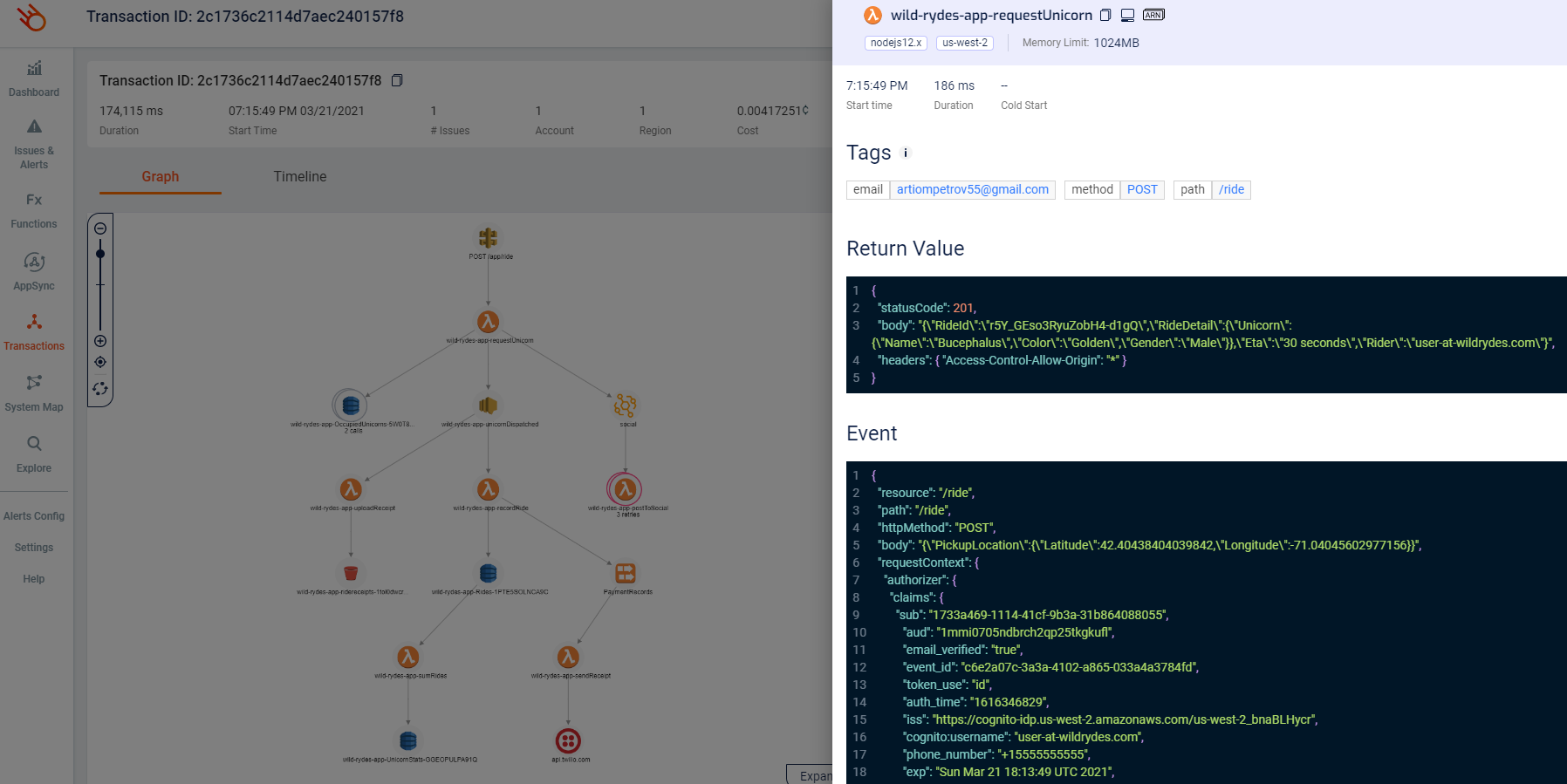Click the Memory Limit 1024MB text
The image size is (1567, 784).
1080,43
